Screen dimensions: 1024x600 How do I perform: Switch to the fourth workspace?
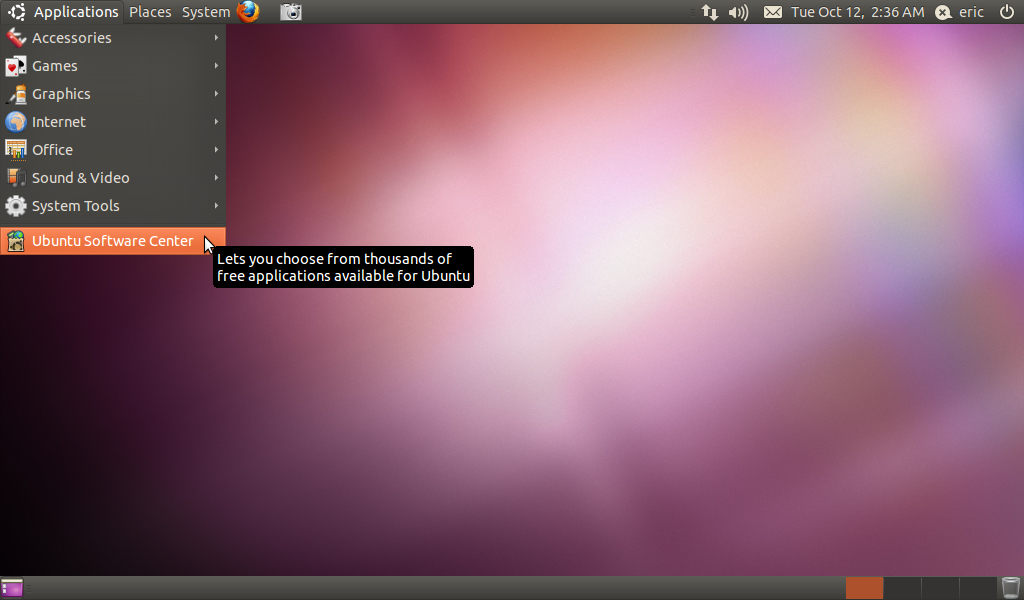click(978, 588)
